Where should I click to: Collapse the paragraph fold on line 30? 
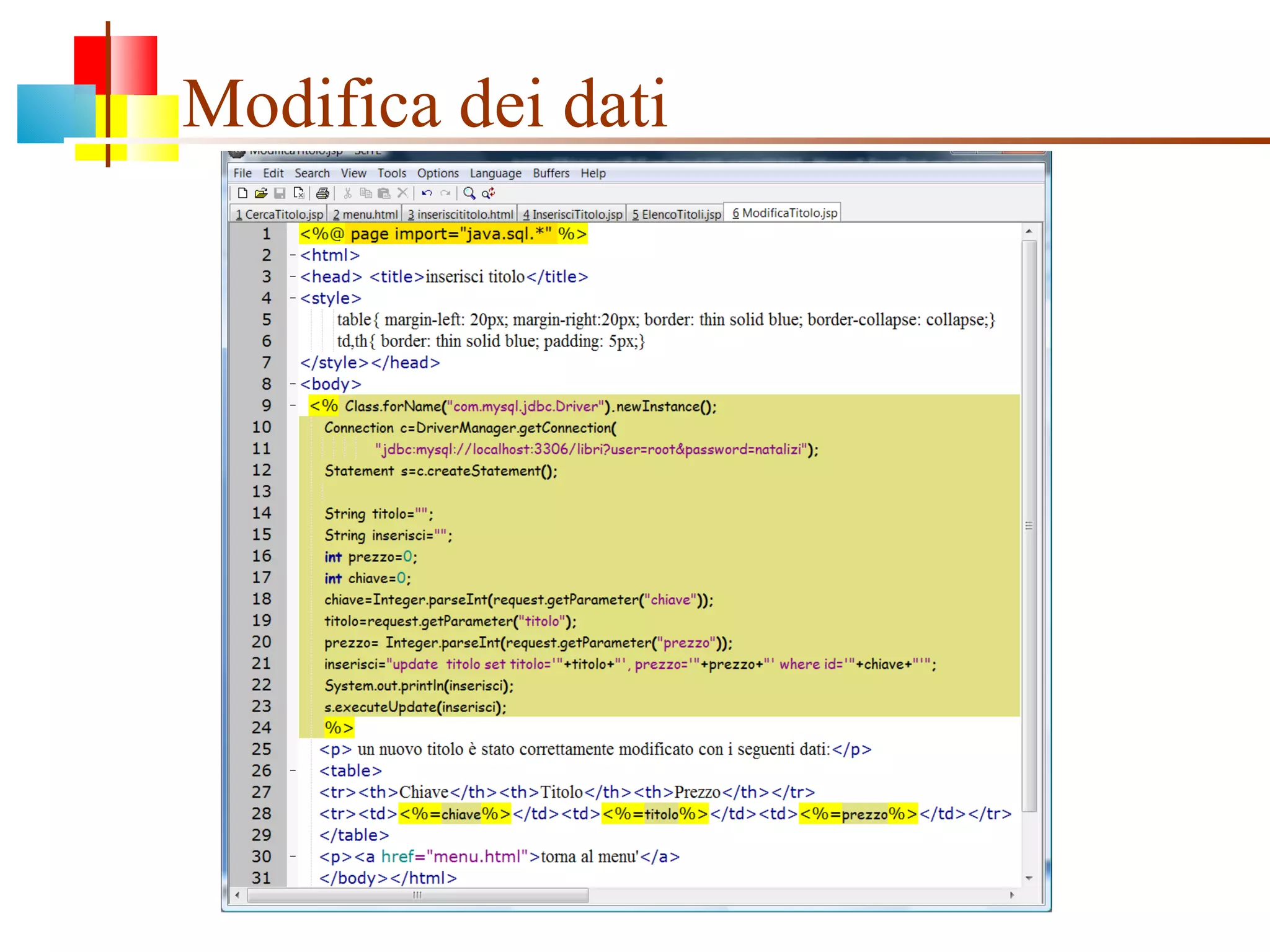[293, 857]
